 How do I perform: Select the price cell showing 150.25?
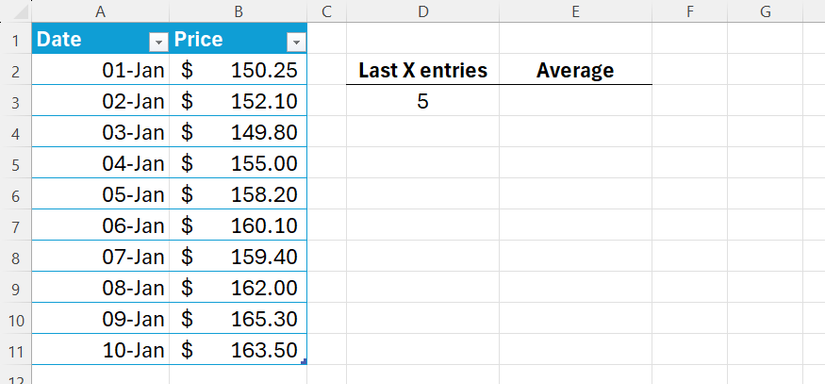coord(238,69)
